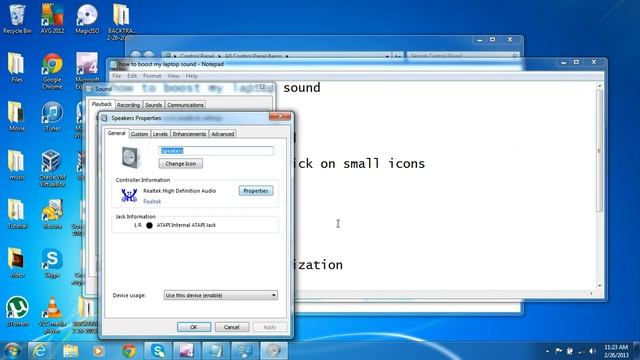Image resolution: width=640 pixels, height=360 pixels.
Task: Switch to the General tab in Speakers Properties
Action: [x=116, y=133]
